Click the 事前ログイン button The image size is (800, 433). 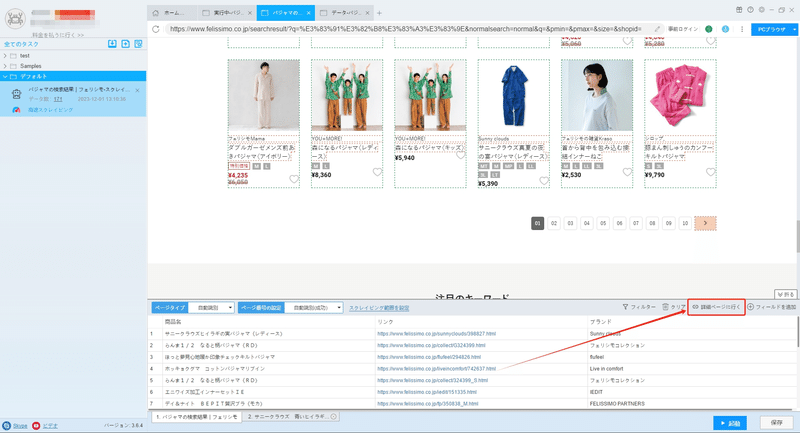click(x=683, y=29)
